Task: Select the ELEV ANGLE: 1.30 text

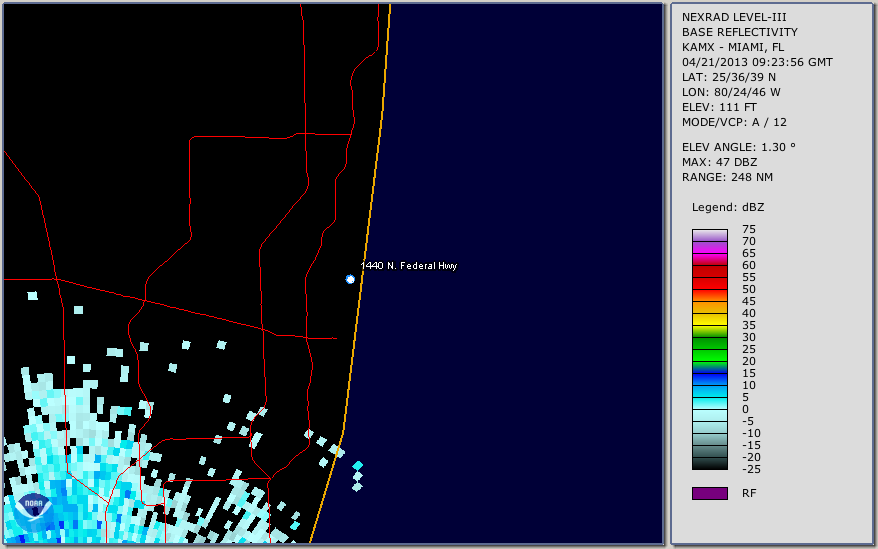Action: click(738, 147)
